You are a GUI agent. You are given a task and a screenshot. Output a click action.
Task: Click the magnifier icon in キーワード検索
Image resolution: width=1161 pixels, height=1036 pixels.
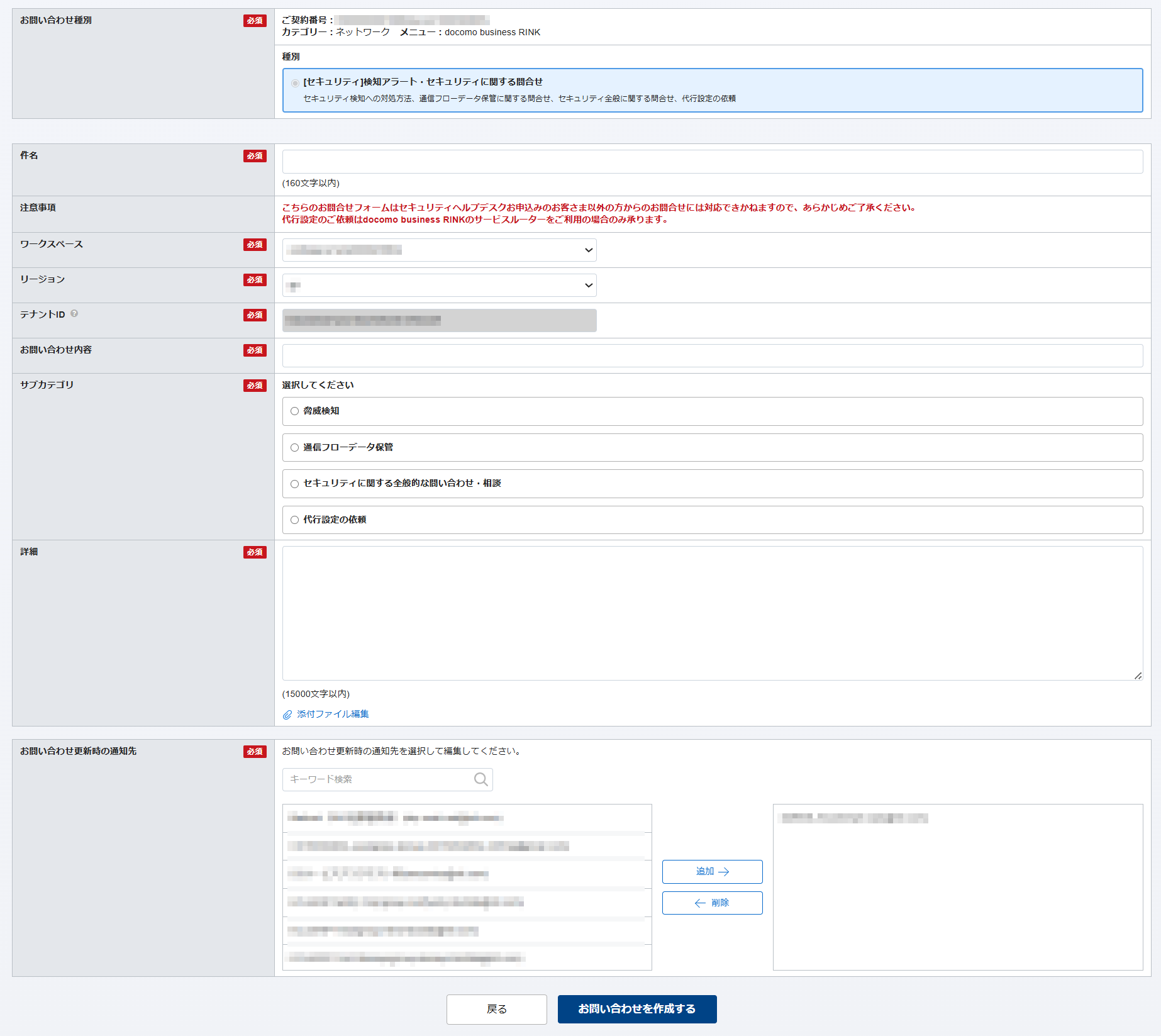[481, 779]
